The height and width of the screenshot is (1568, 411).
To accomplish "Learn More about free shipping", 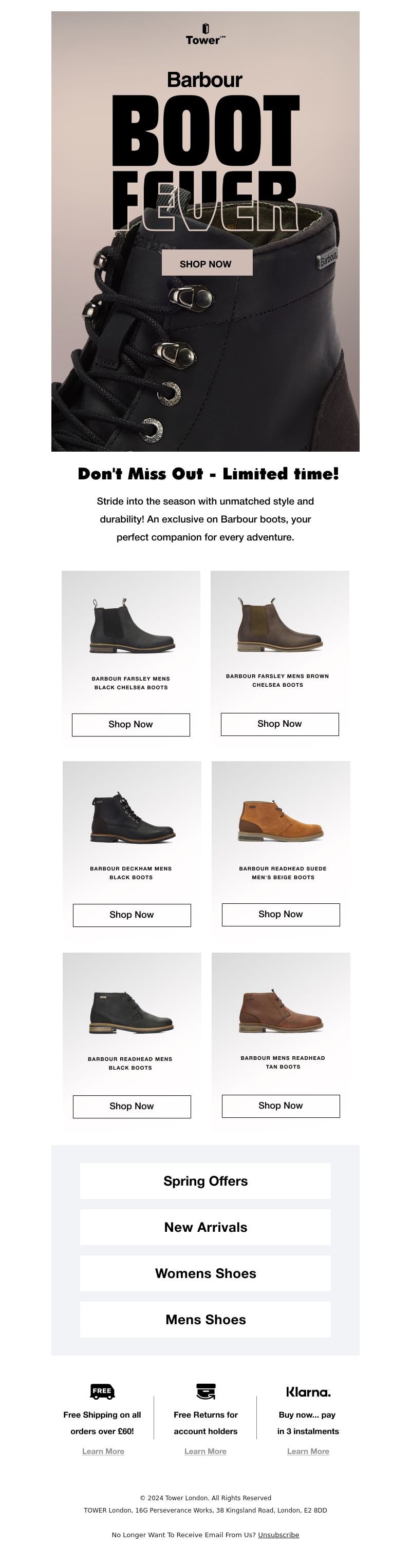I will (x=103, y=1451).
